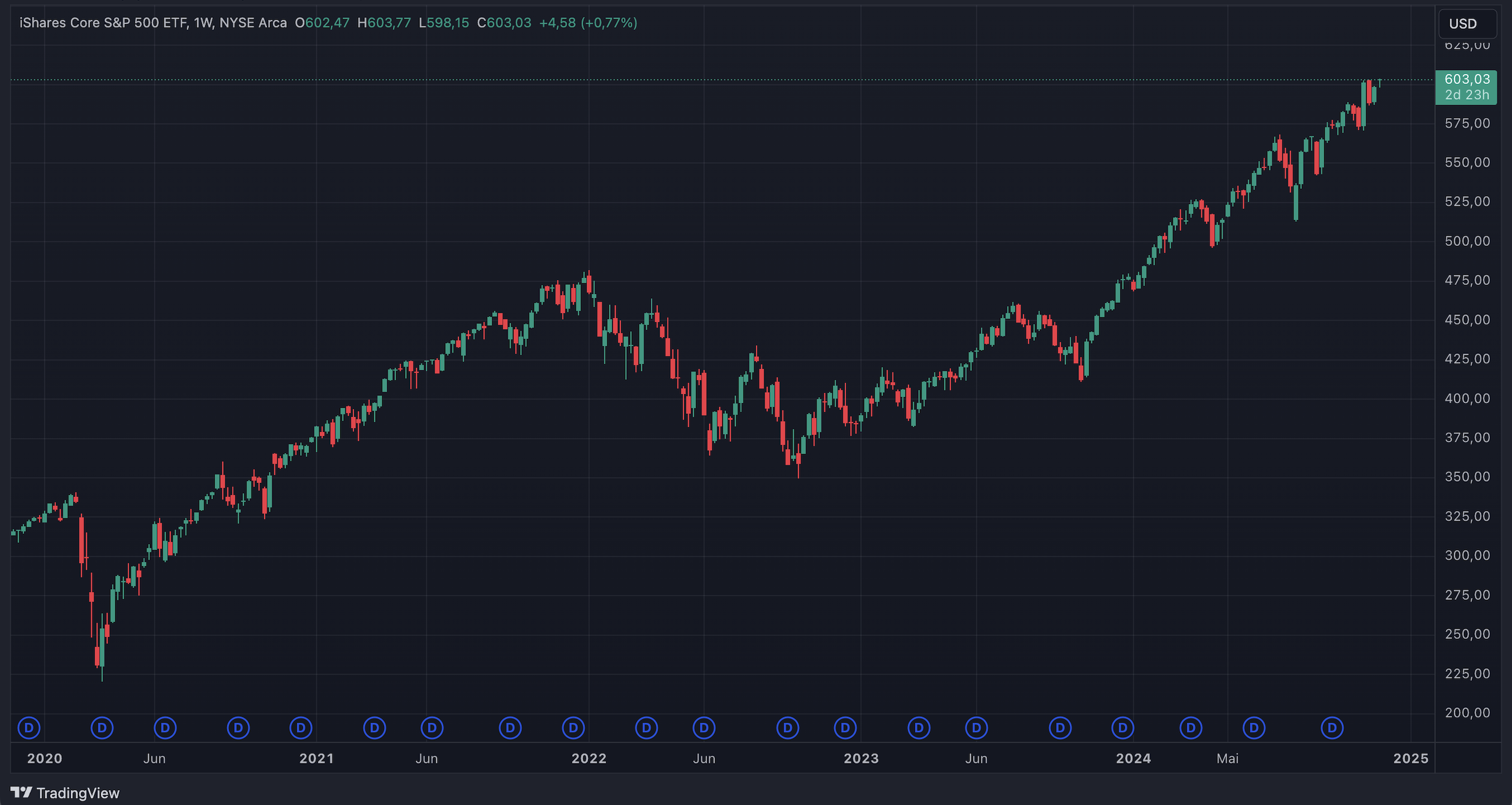Click the 325,00 price axis label

pos(1467,516)
